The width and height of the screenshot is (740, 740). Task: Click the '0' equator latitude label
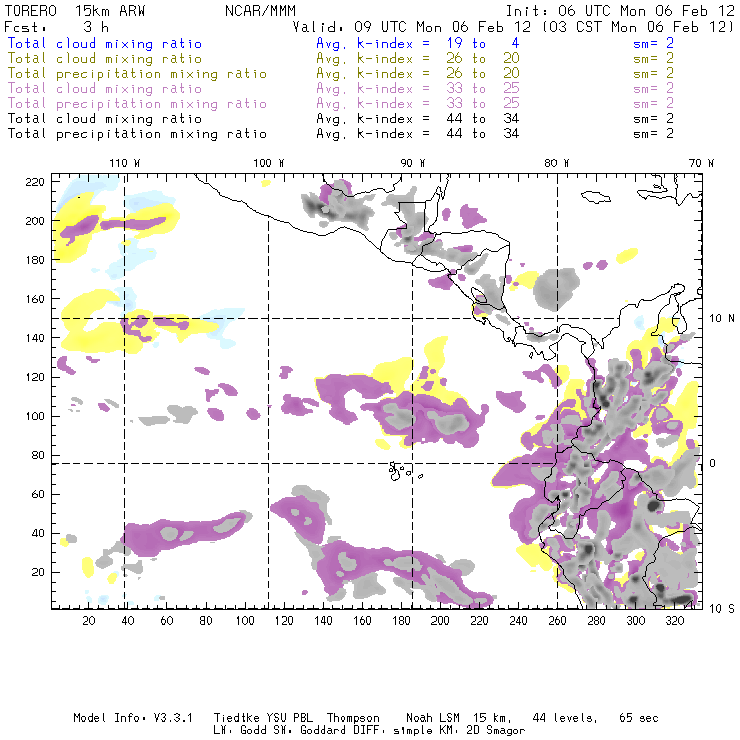pyautogui.click(x=712, y=463)
